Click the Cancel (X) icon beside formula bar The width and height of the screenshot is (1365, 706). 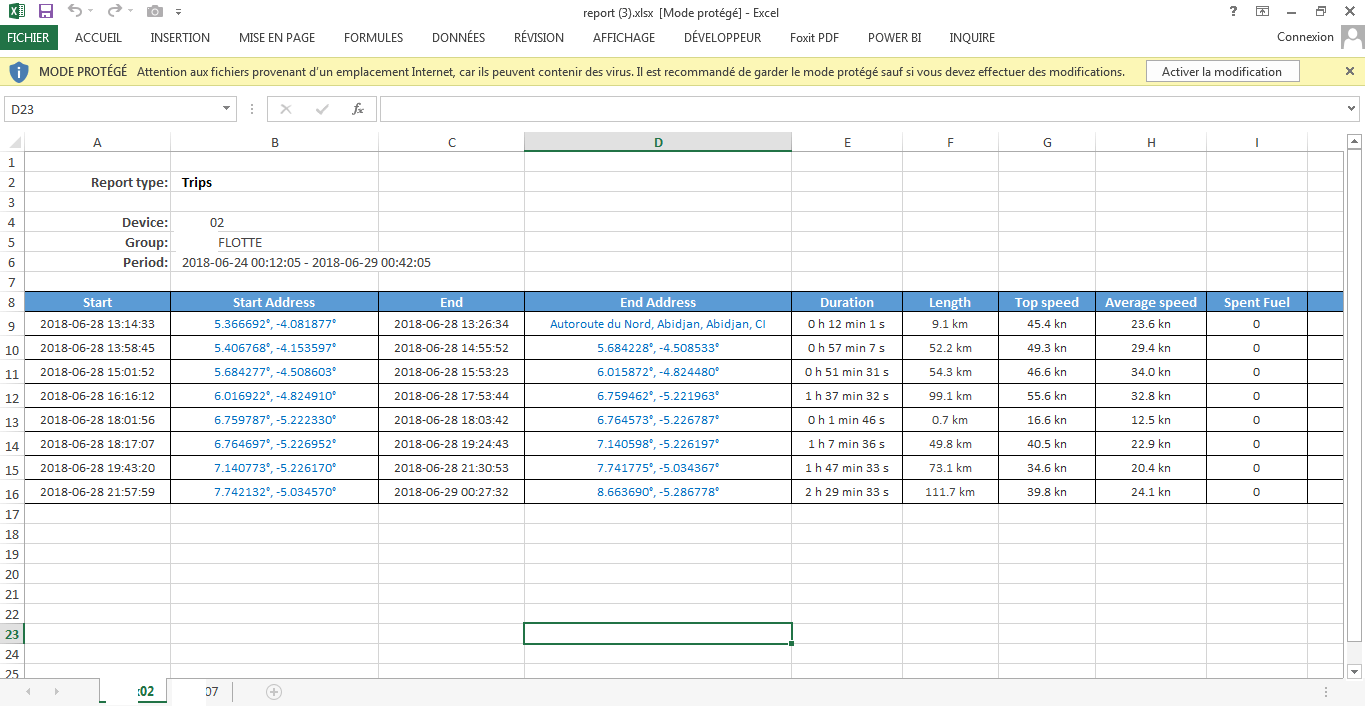point(286,108)
